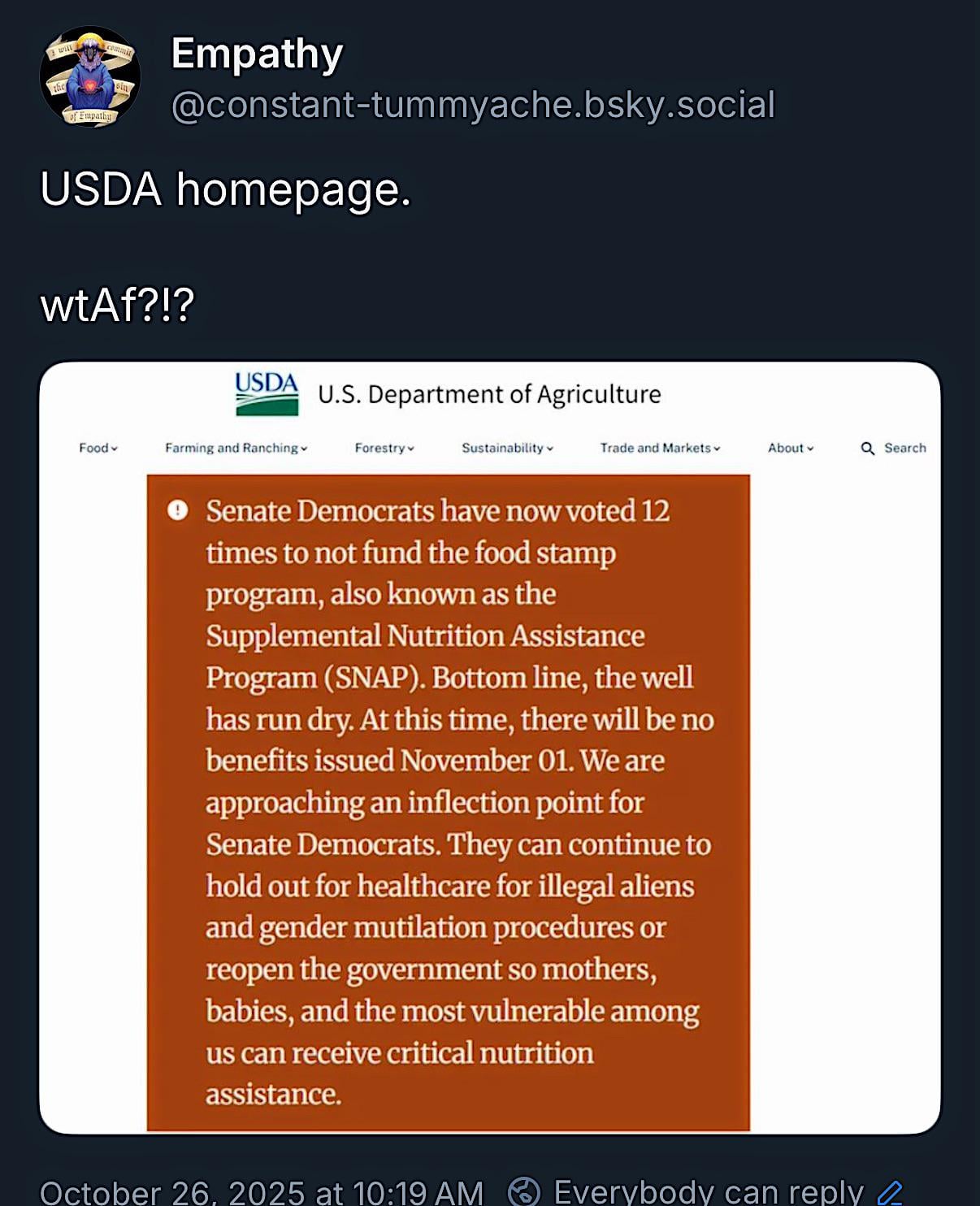This screenshot has height=1206, width=980.
Task: Click the exclamation alert icon in banner
Action: tap(177, 510)
